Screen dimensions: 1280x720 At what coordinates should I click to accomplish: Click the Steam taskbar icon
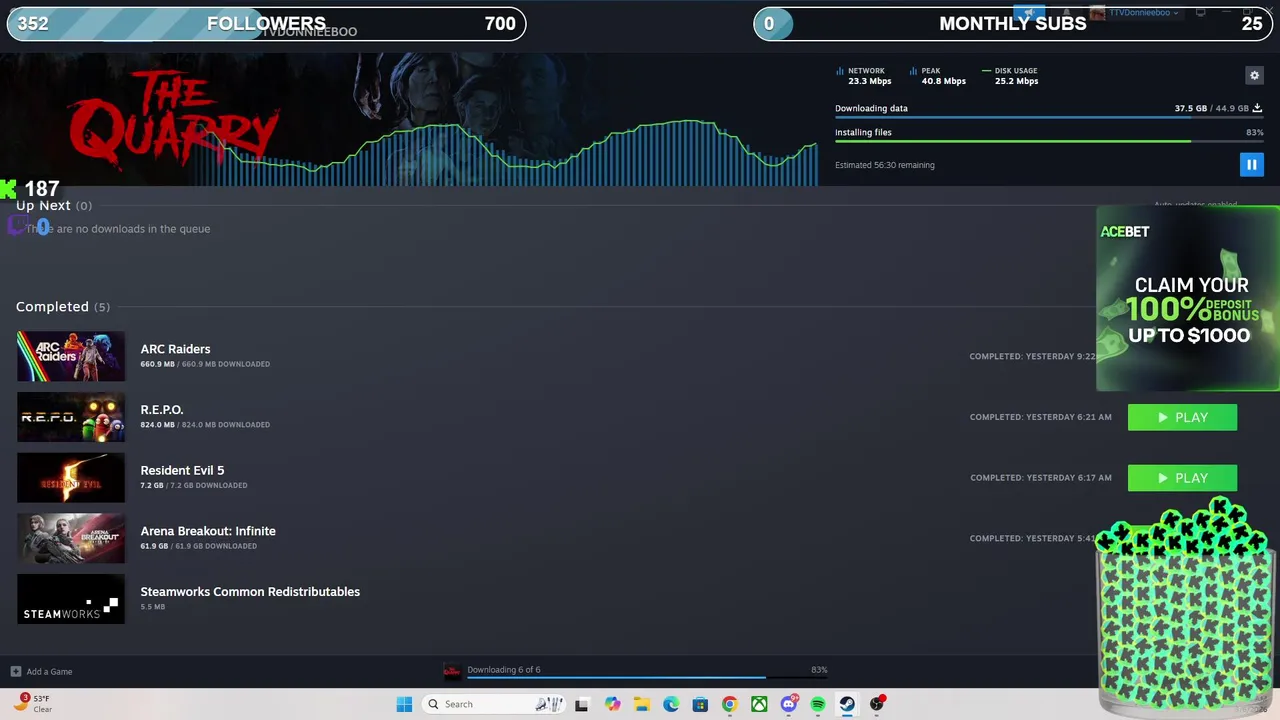[847, 704]
